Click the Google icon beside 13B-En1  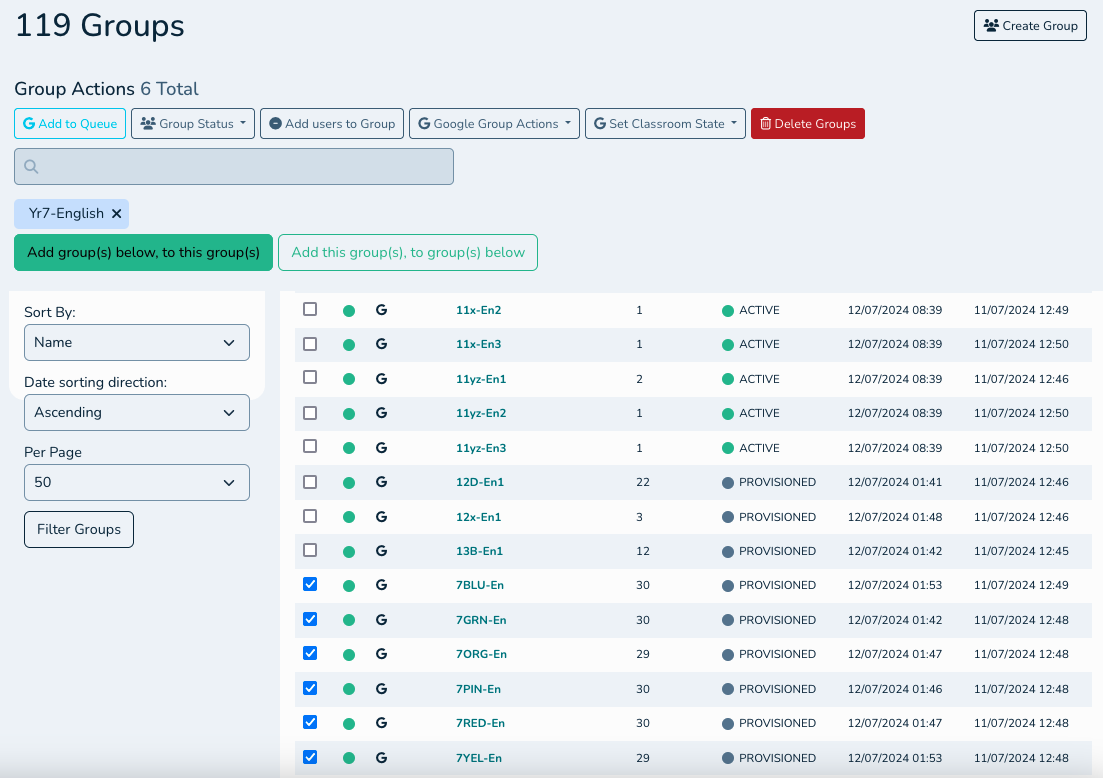coord(381,551)
